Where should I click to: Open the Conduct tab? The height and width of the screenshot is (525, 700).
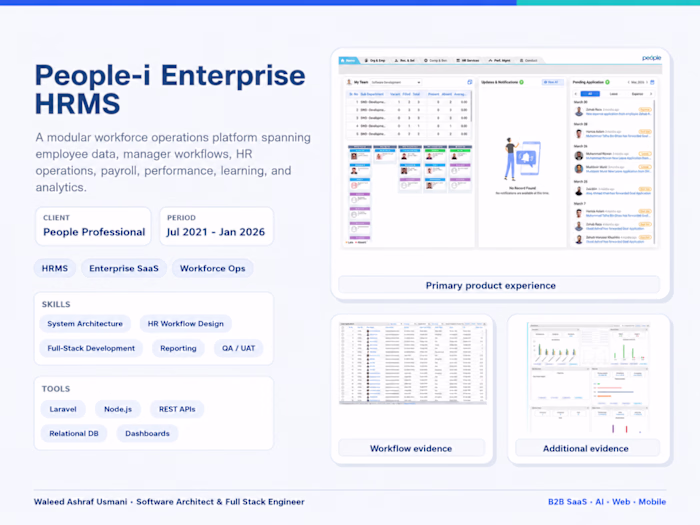(529, 60)
